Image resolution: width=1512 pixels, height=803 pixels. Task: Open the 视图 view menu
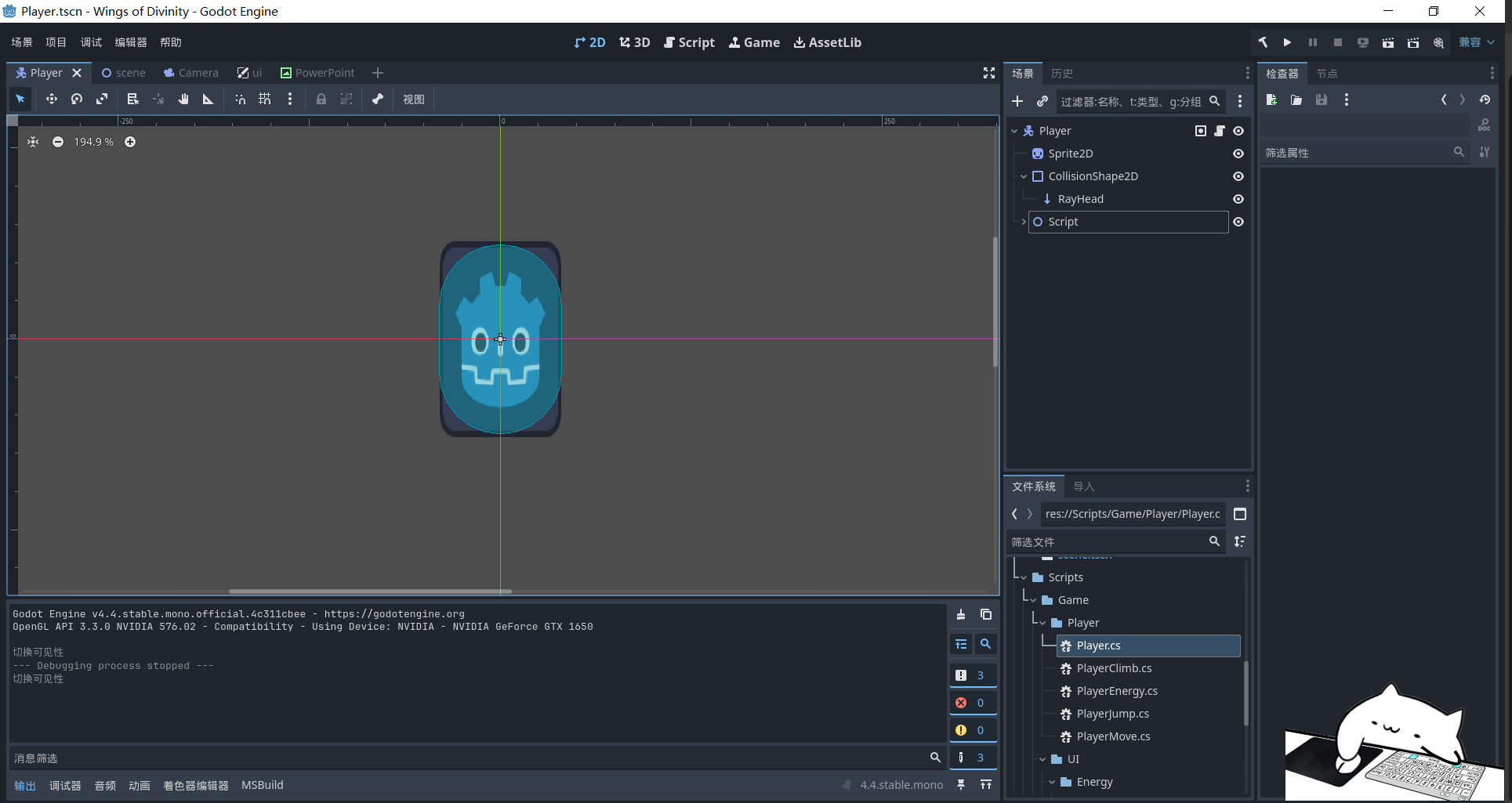pyautogui.click(x=414, y=99)
